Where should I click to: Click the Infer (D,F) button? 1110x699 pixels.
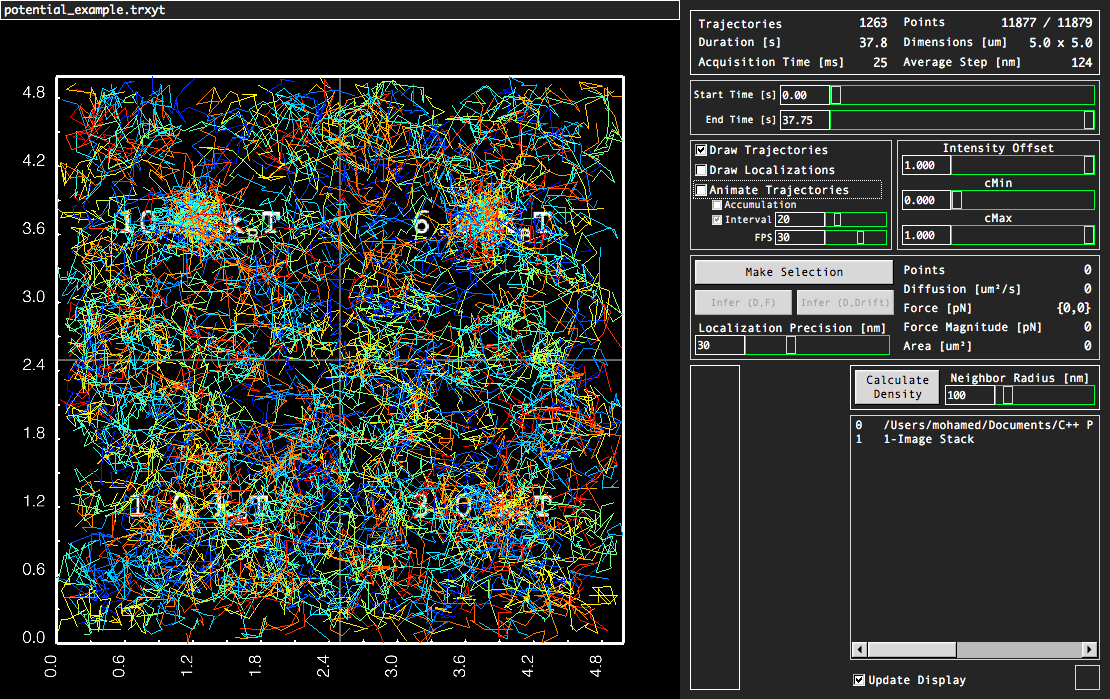743,303
